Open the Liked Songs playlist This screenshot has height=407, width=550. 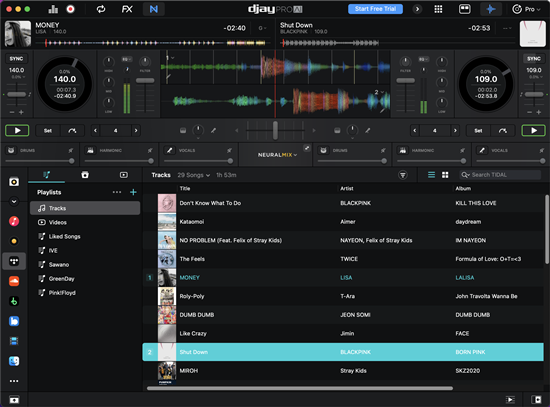click(x=85, y=236)
